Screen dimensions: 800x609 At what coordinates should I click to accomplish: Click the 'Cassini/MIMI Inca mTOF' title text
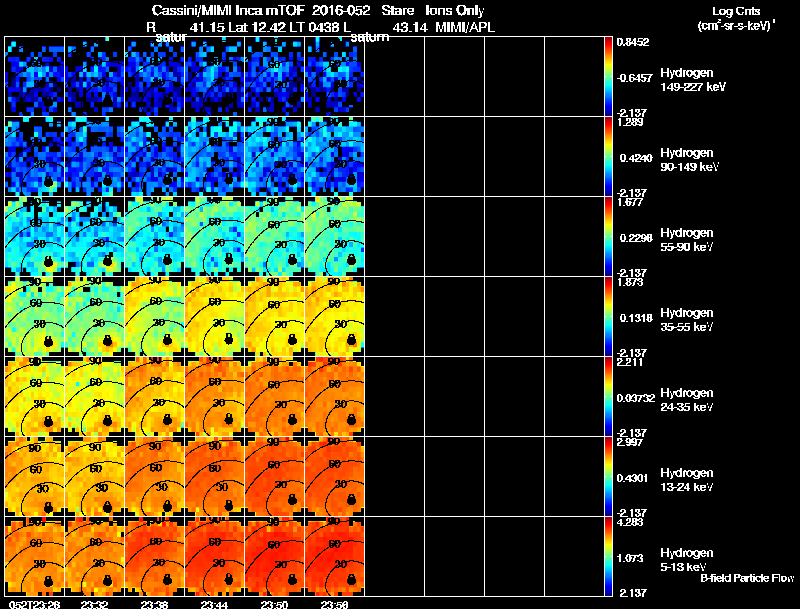(228, 11)
